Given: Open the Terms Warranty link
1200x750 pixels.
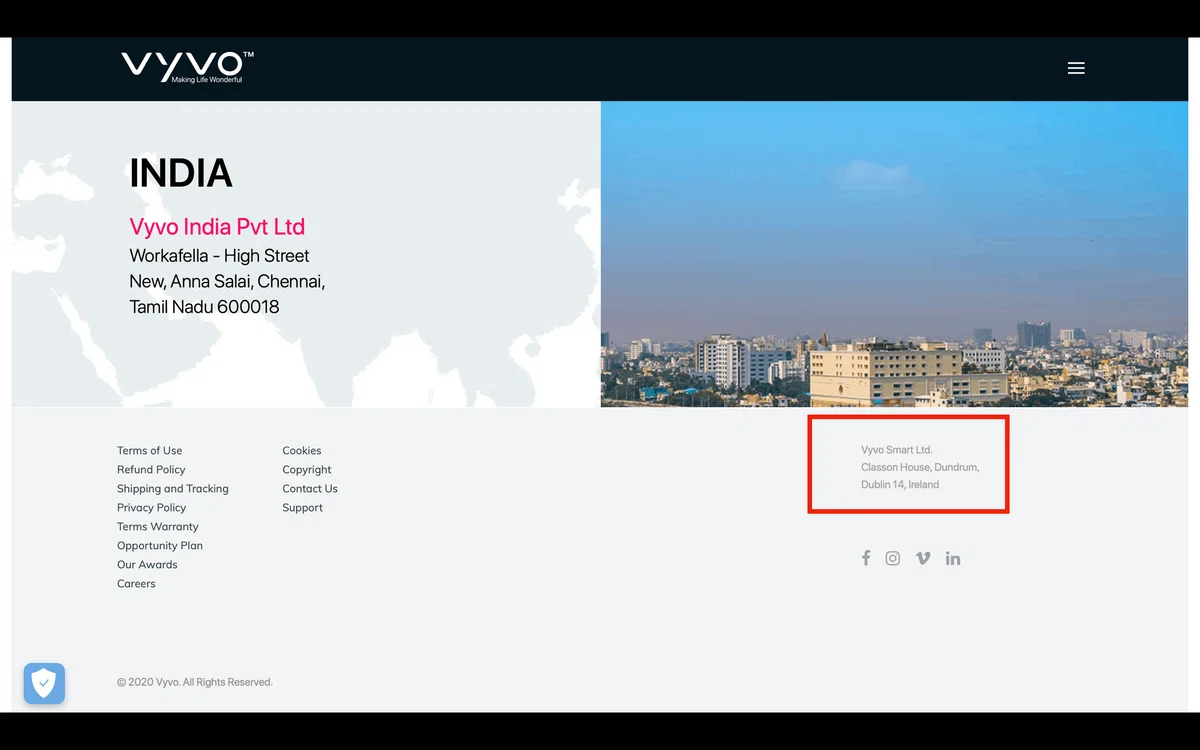Looking at the screenshot, I should point(158,527).
